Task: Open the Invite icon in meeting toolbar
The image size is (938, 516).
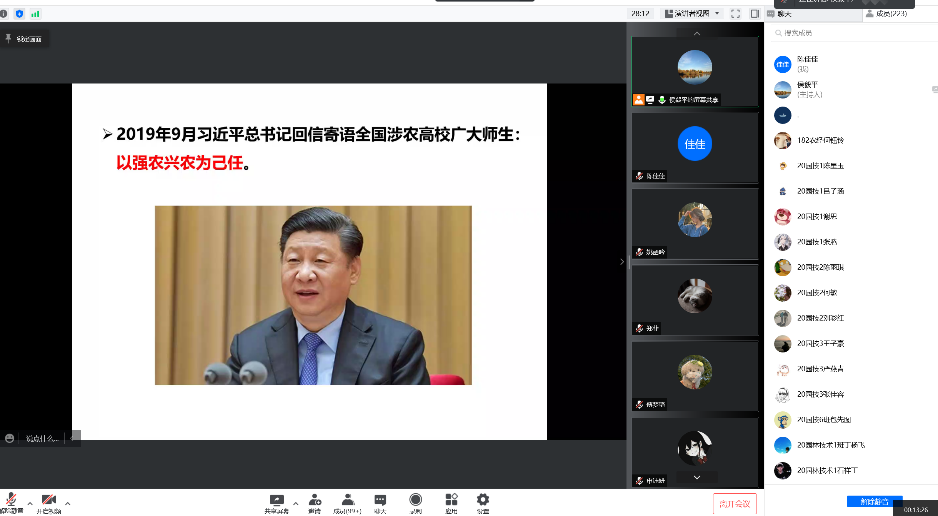Action: 314,500
